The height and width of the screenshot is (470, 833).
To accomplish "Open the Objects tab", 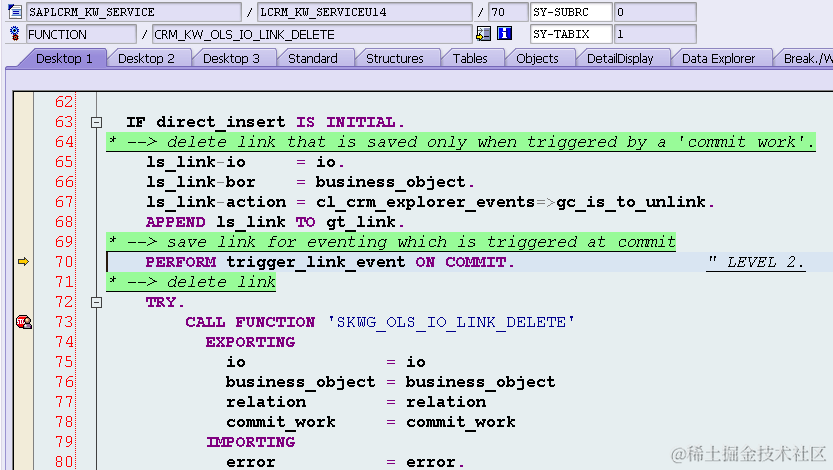I will (x=537, y=58).
